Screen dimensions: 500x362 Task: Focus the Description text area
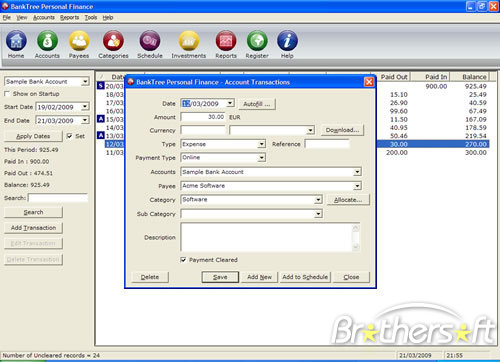pos(267,237)
